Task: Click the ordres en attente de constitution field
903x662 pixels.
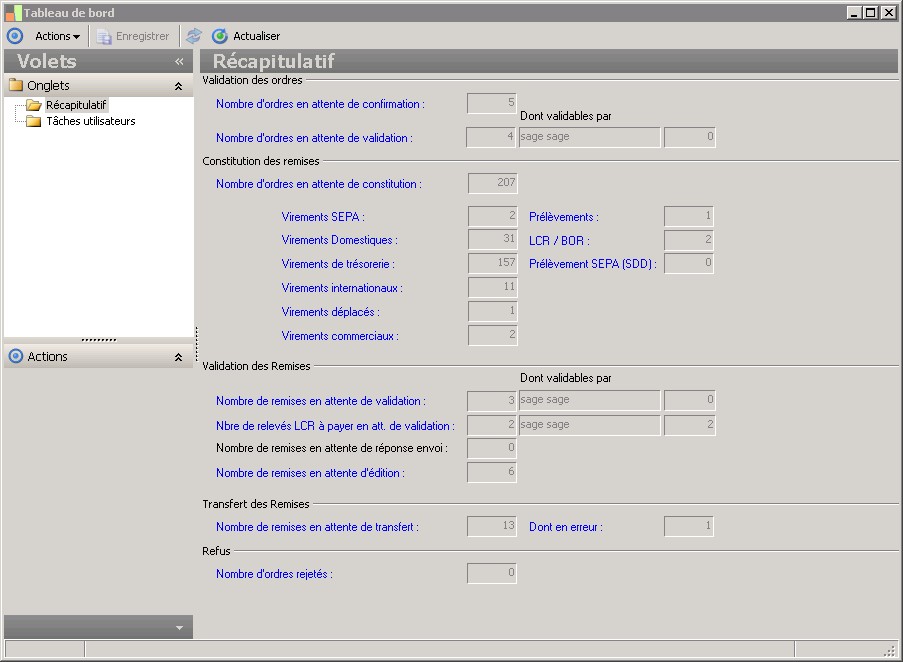Action: (x=492, y=183)
